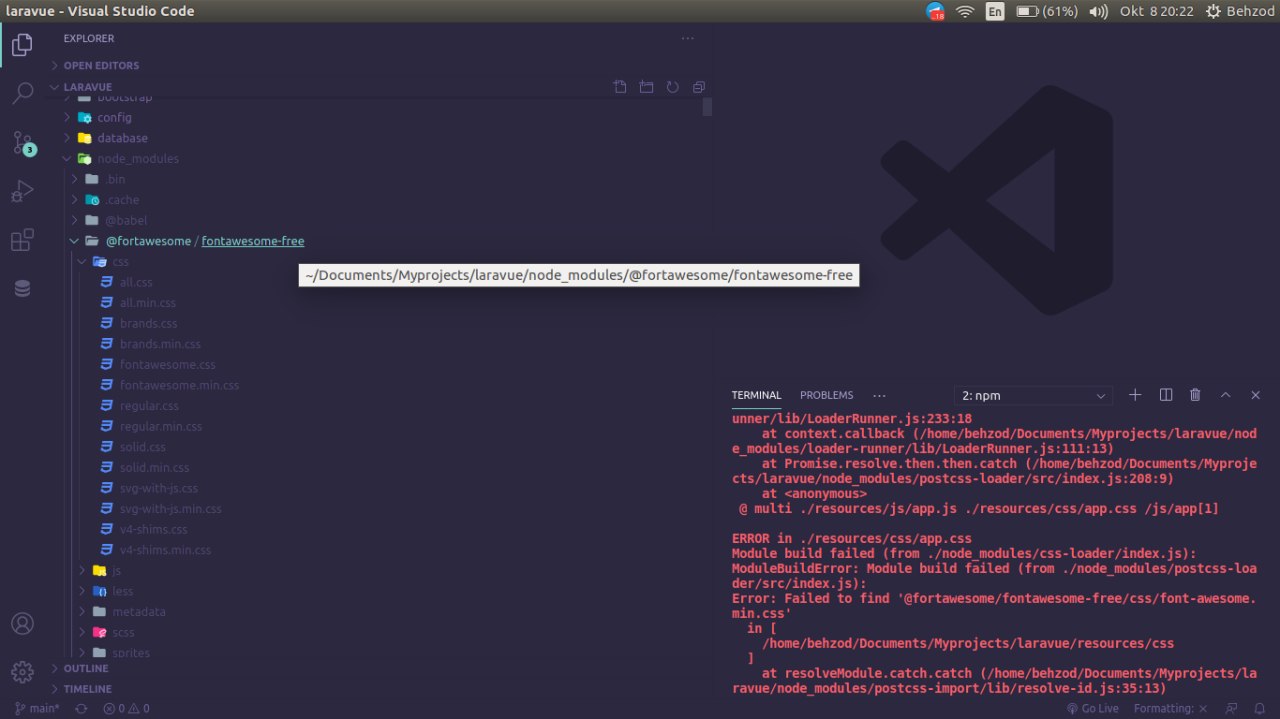This screenshot has width=1280, height=719.
Task: Open the En keyboard layout indicator
Action: tap(995, 11)
